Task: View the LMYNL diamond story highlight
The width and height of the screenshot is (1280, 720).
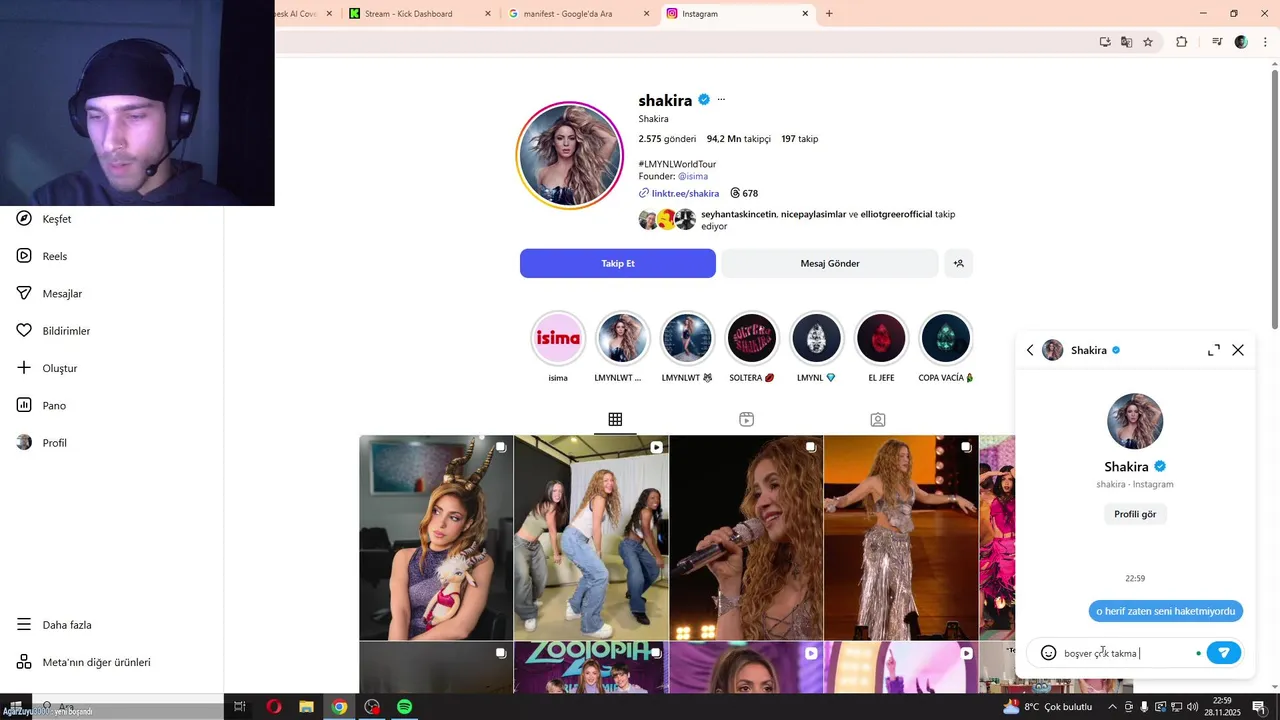Action: point(816,339)
